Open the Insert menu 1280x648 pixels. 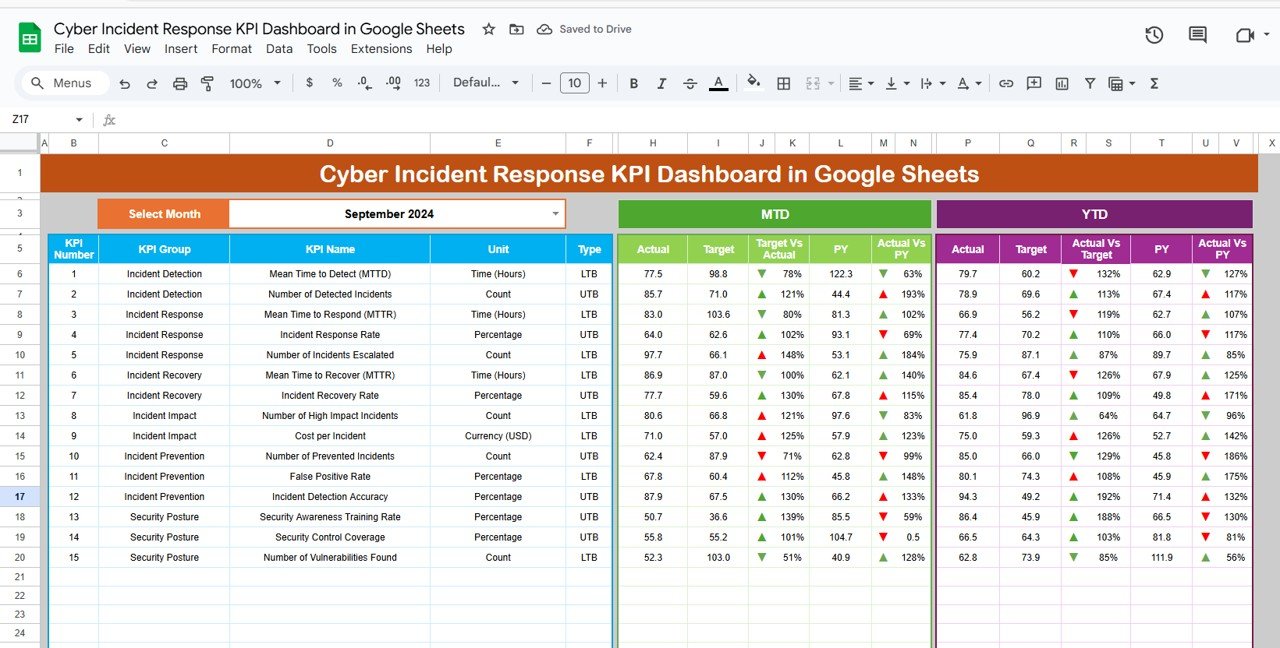[181, 48]
